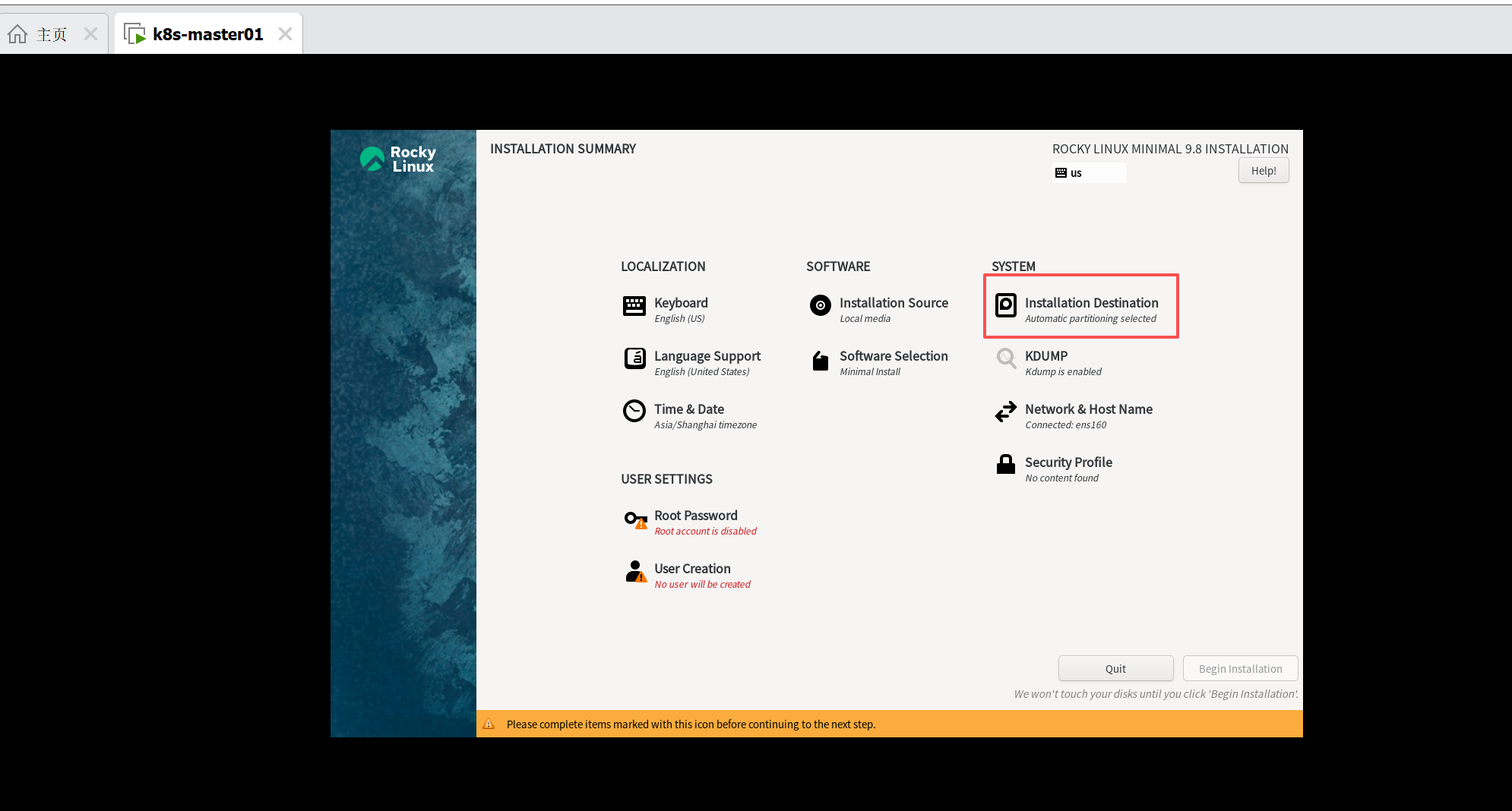1512x811 pixels.
Task: Click Begin Installation button
Action: pyautogui.click(x=1240, y=669)
